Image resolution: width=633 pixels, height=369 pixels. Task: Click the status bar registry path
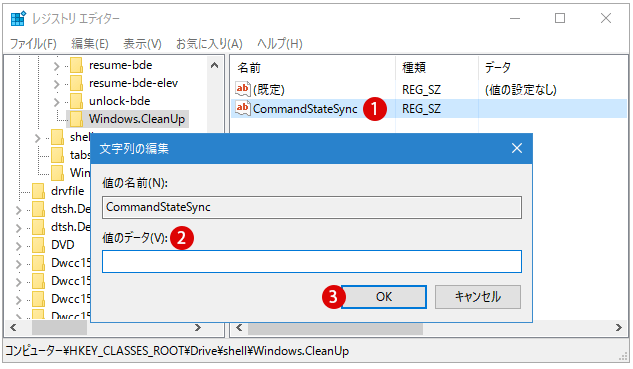click(x=177, y=351)
